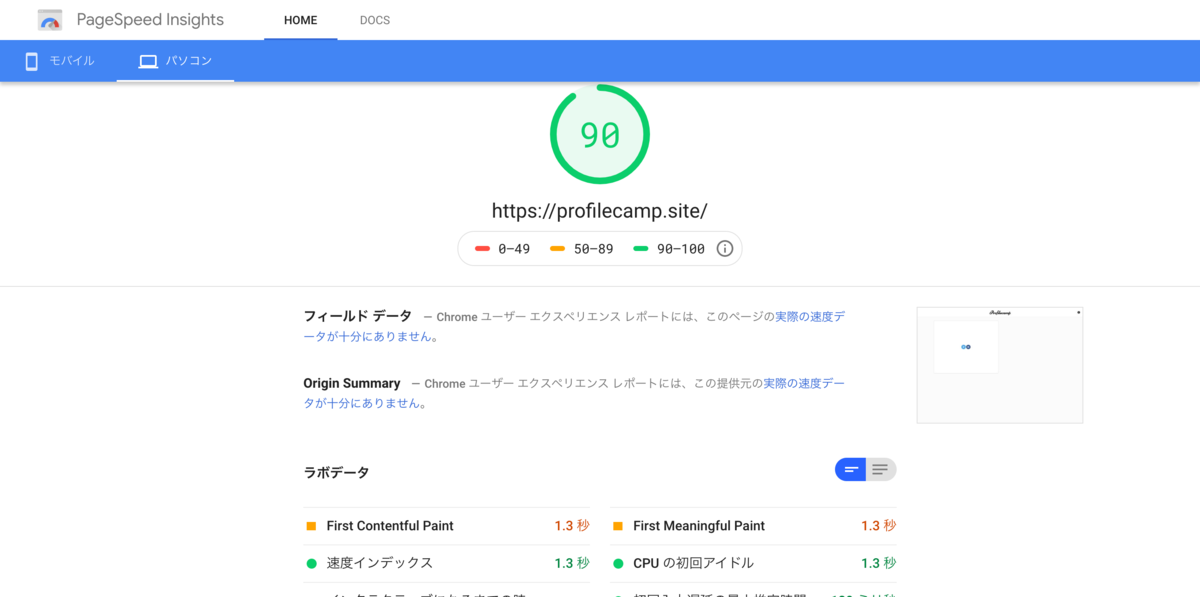Open 実際の速度データ link under Origin Summary
This screenshot has height=597, width=1200.
804,383
